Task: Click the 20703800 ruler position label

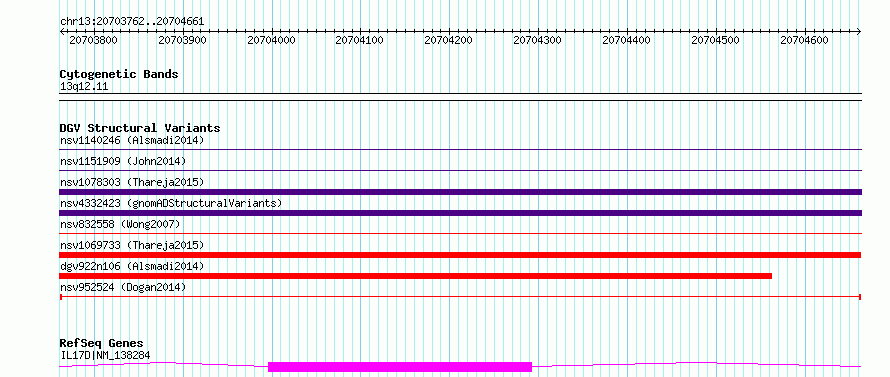Action: 93,40
